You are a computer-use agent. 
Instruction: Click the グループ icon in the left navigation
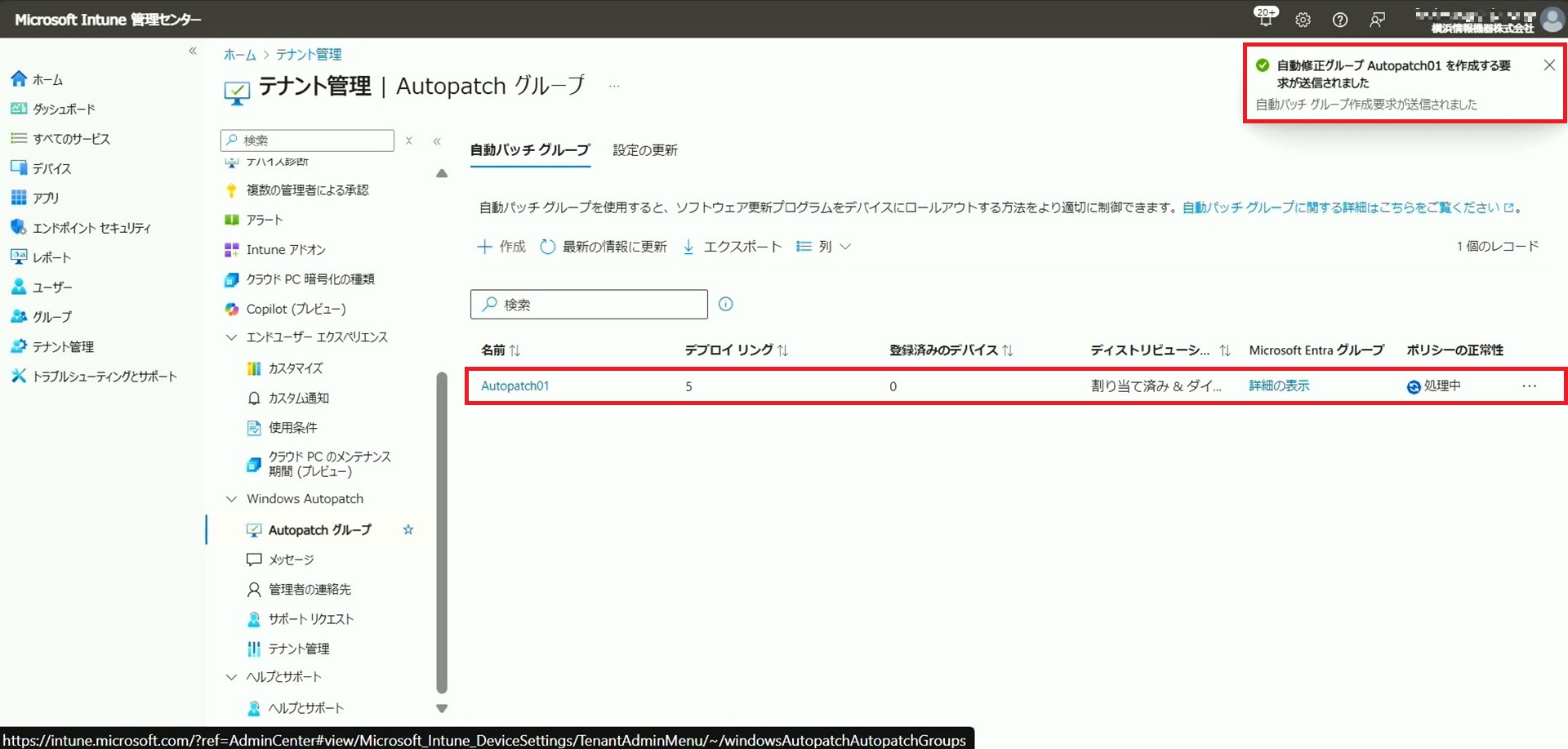(x=19, y=316)
